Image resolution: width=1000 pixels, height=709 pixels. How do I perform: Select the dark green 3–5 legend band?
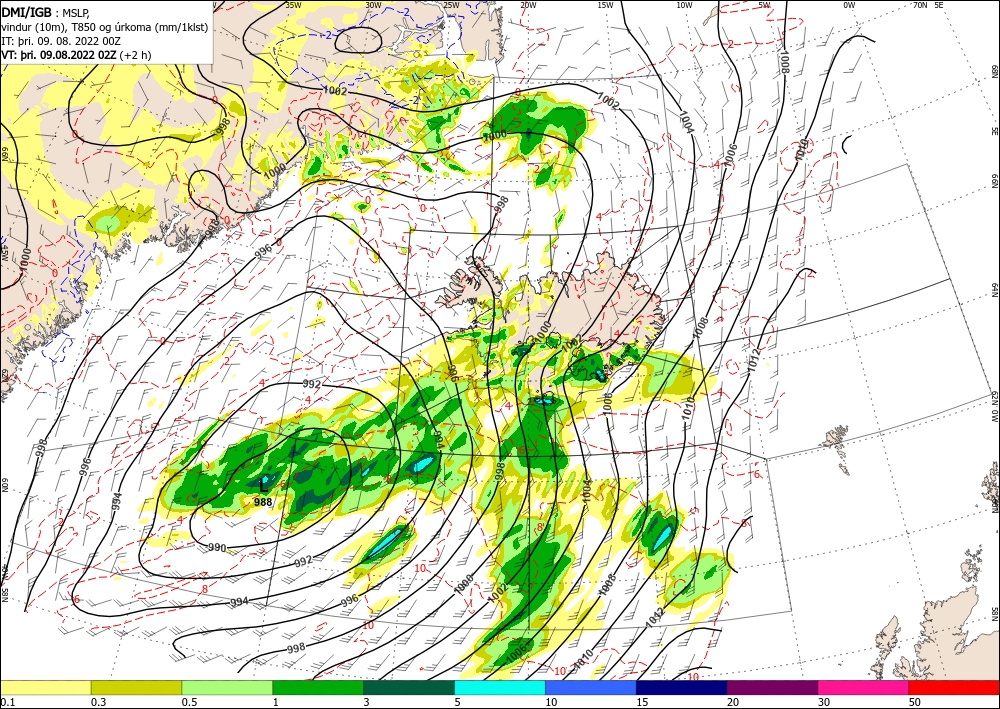(409, 687)
